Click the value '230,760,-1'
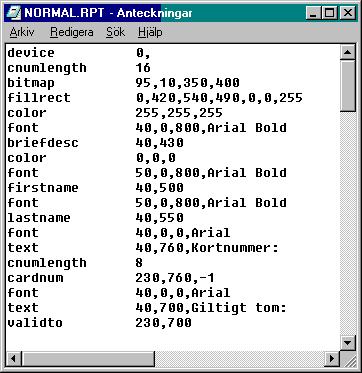This screenshot has height=373, width=362. [x=175, y=278]
